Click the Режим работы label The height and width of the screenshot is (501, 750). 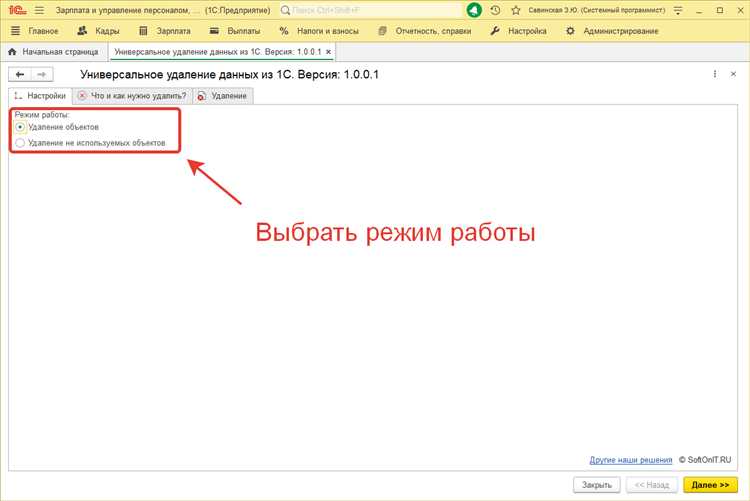click(x=42, y=115)
